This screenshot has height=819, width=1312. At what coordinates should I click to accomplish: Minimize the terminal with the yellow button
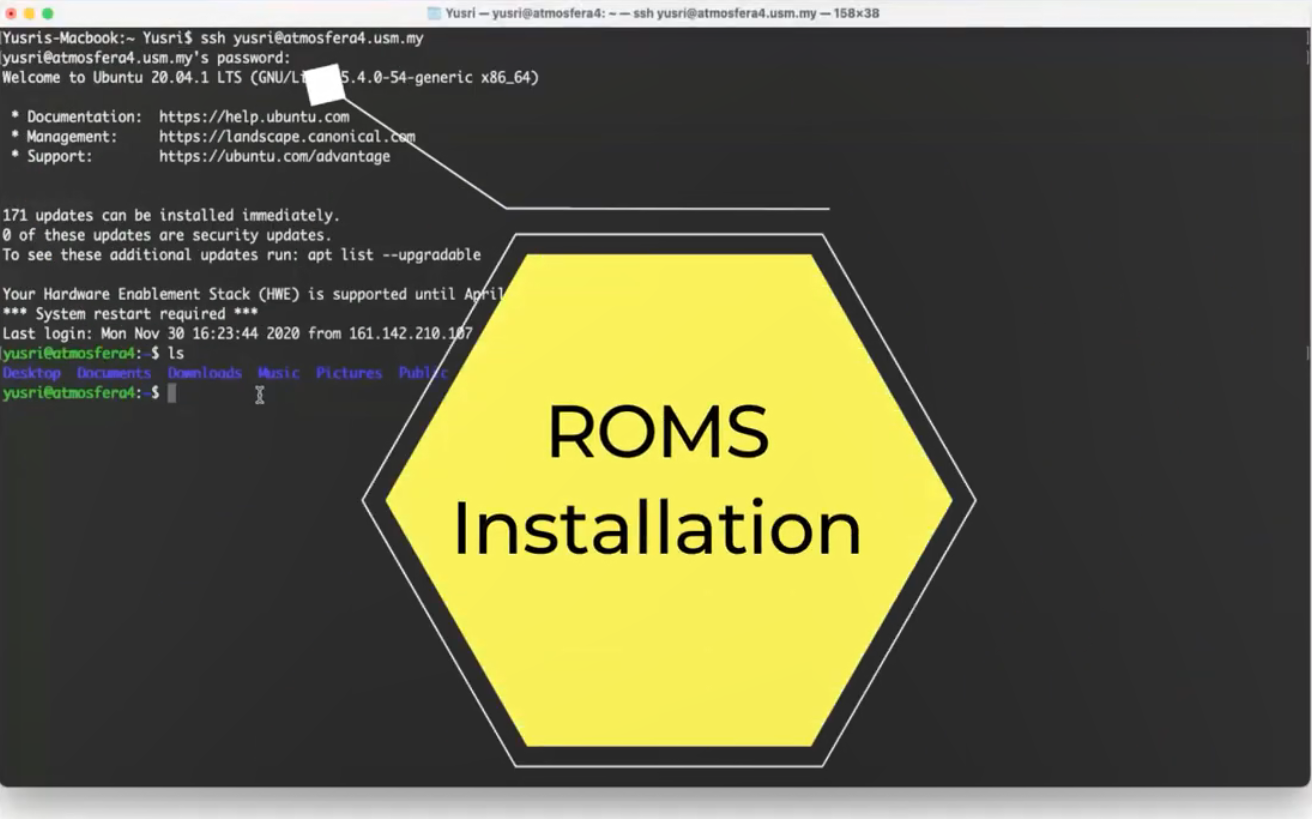coord(29,13)
